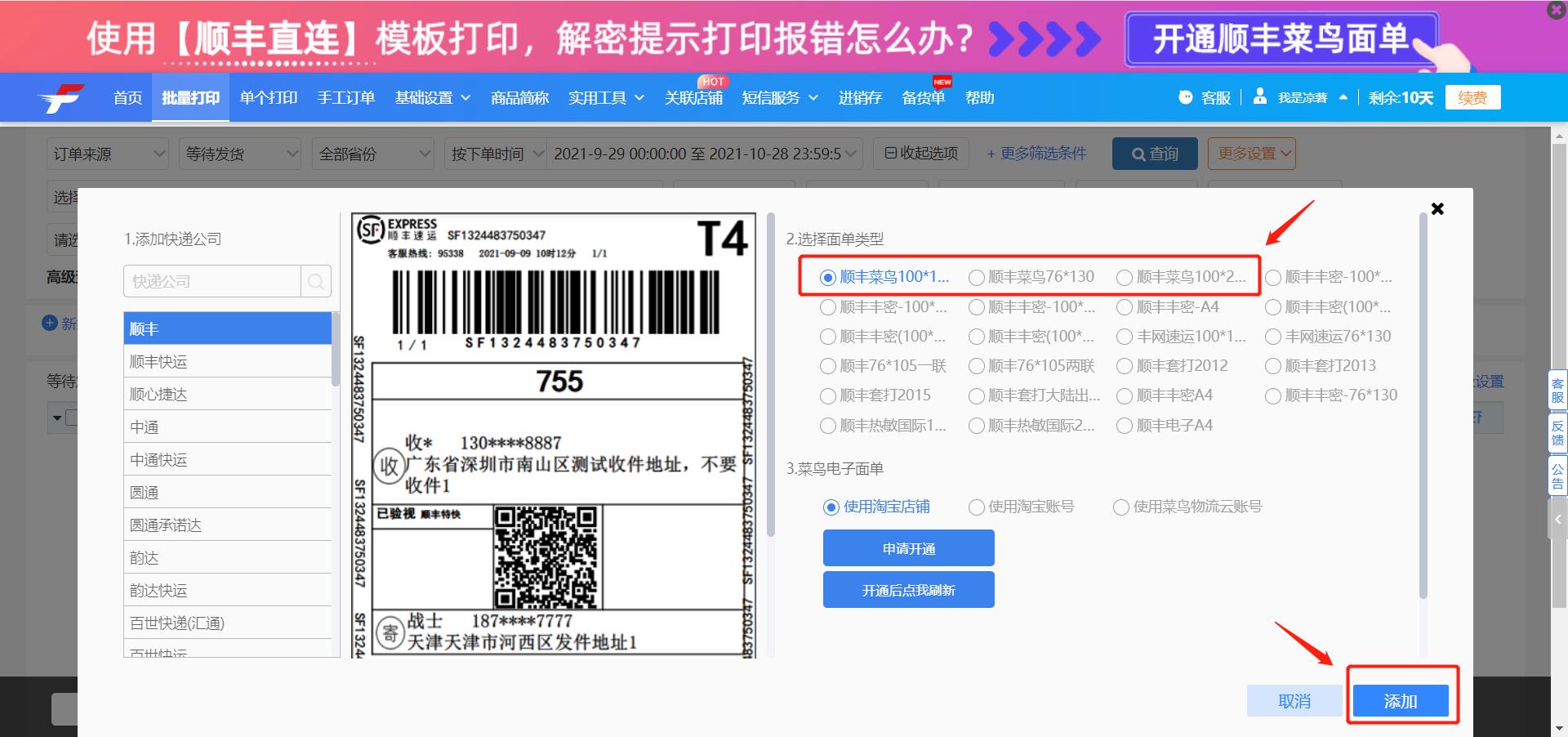Click the 添加 button

[1401, 701]
